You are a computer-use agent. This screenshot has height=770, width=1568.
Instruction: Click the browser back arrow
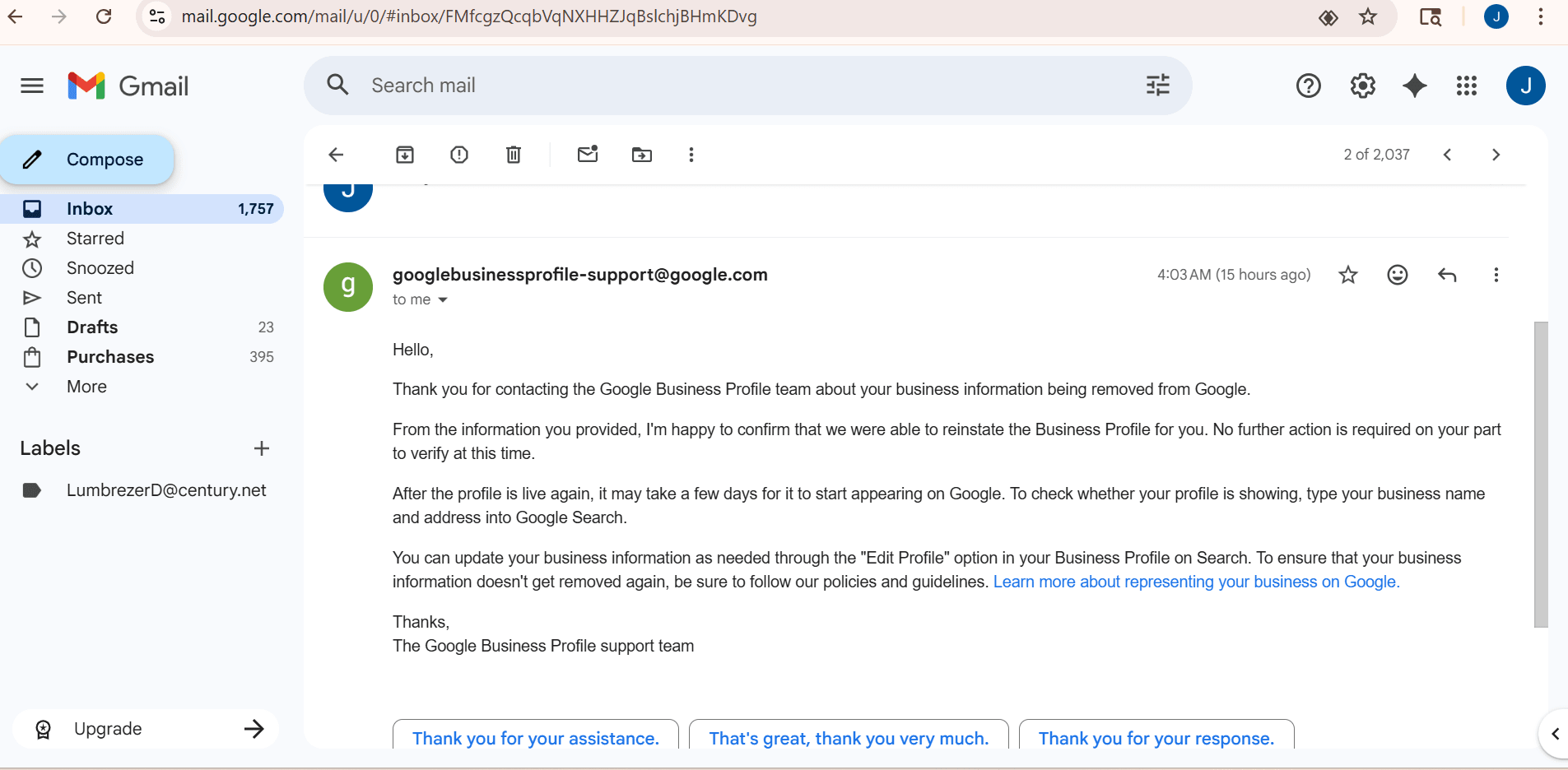(16, 16)
